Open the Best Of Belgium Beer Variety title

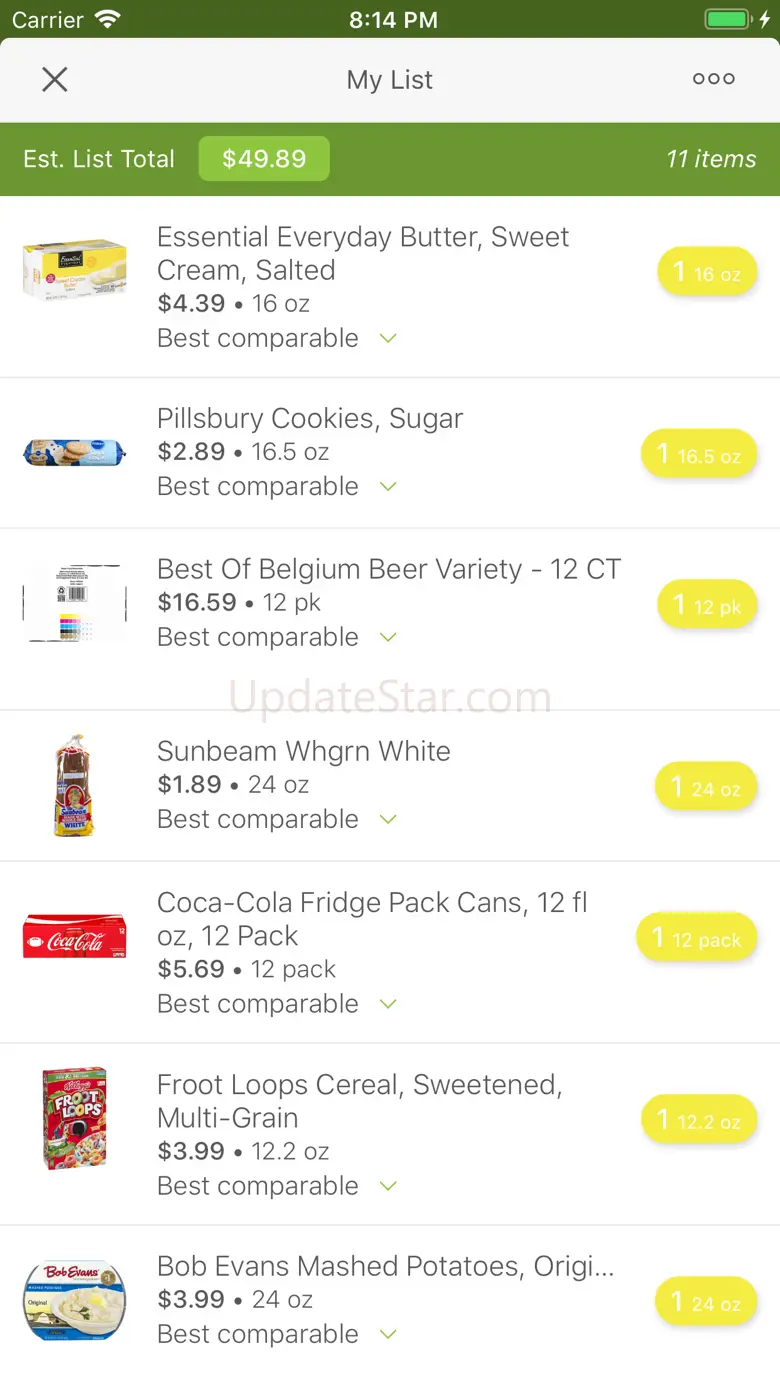tap(389, 569)
